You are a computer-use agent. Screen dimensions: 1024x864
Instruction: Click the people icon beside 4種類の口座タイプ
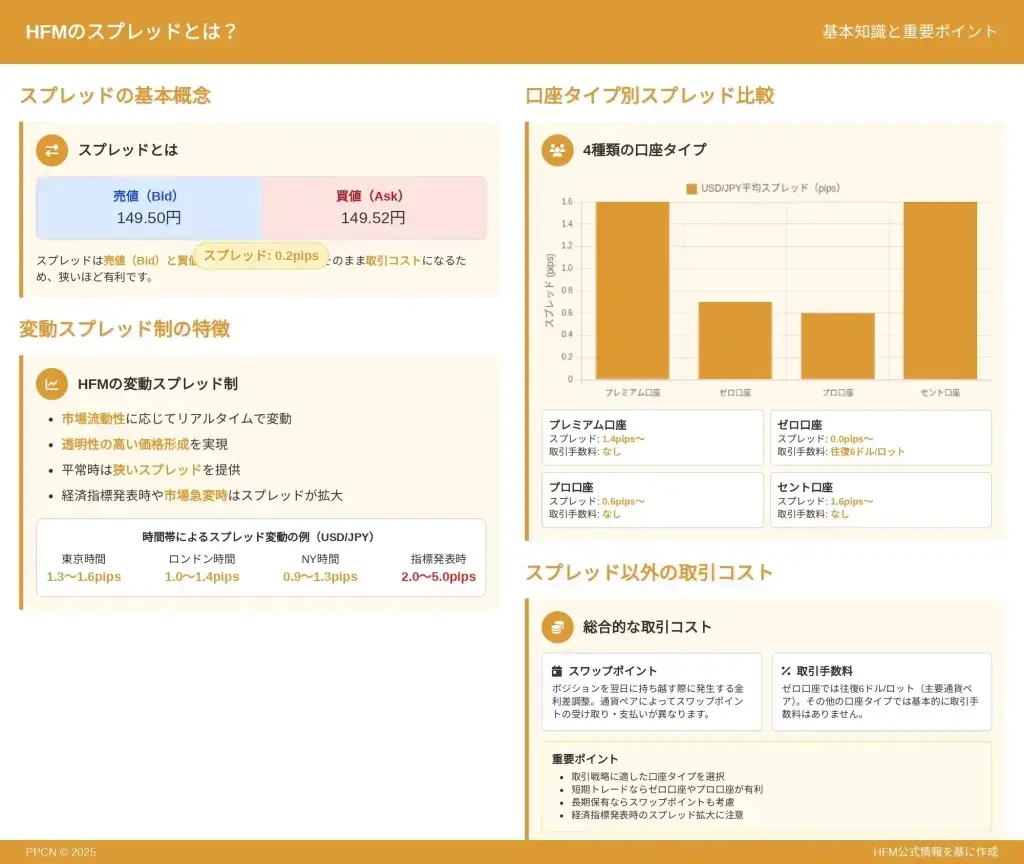coord(557,150)
